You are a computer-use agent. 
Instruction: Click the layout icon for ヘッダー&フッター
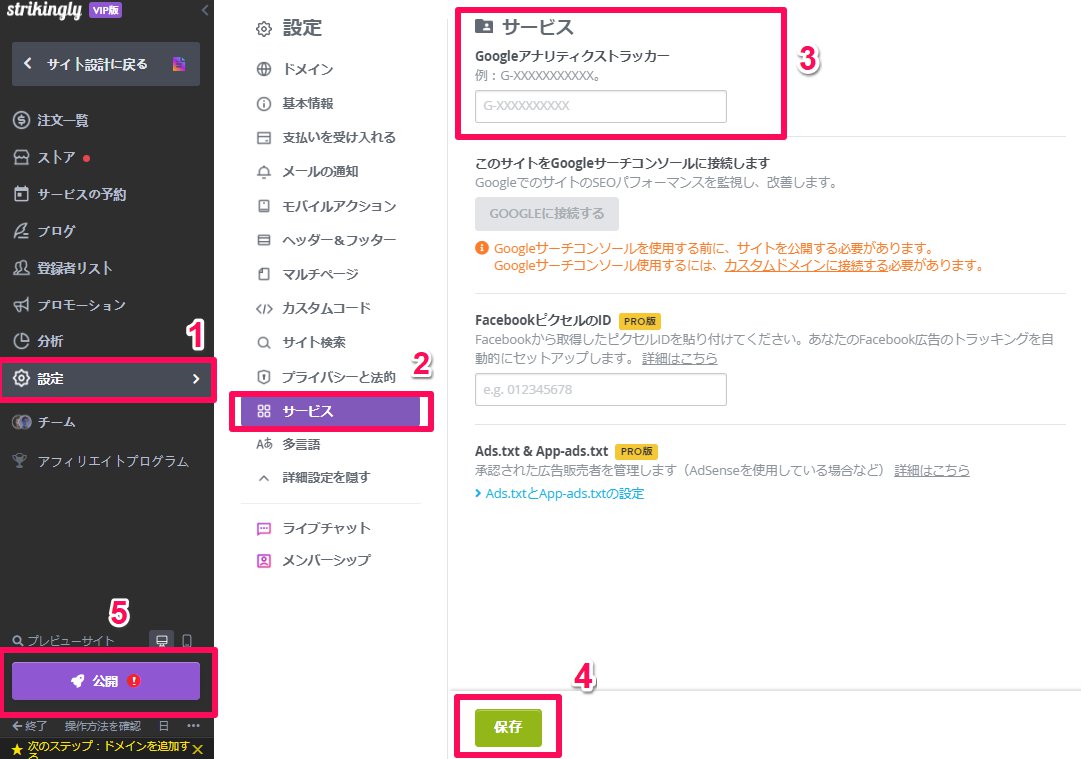click(264, 240)
